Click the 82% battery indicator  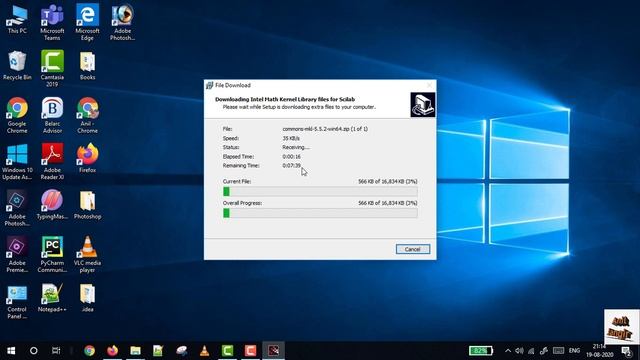pos(480,351)
